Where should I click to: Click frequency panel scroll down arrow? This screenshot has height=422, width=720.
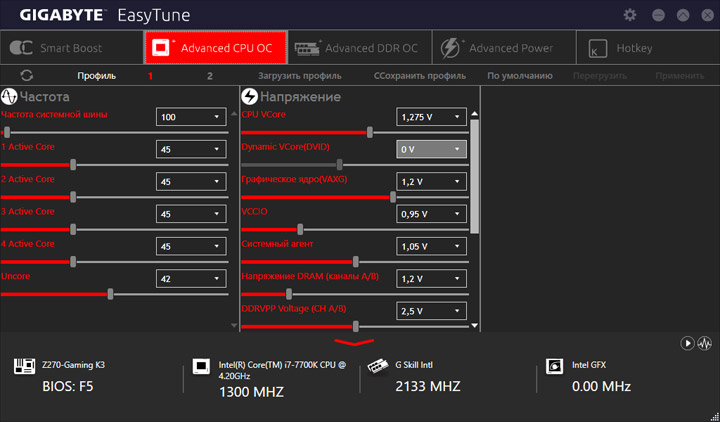(234, 326)
